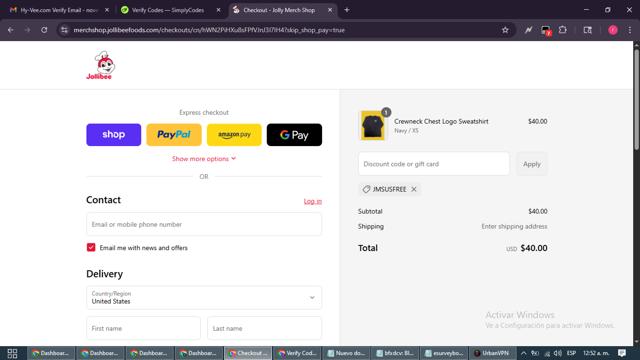Click the Crewneck Chest Logo Sweatshirt text

pyautogui.click(x=441, y=121)
